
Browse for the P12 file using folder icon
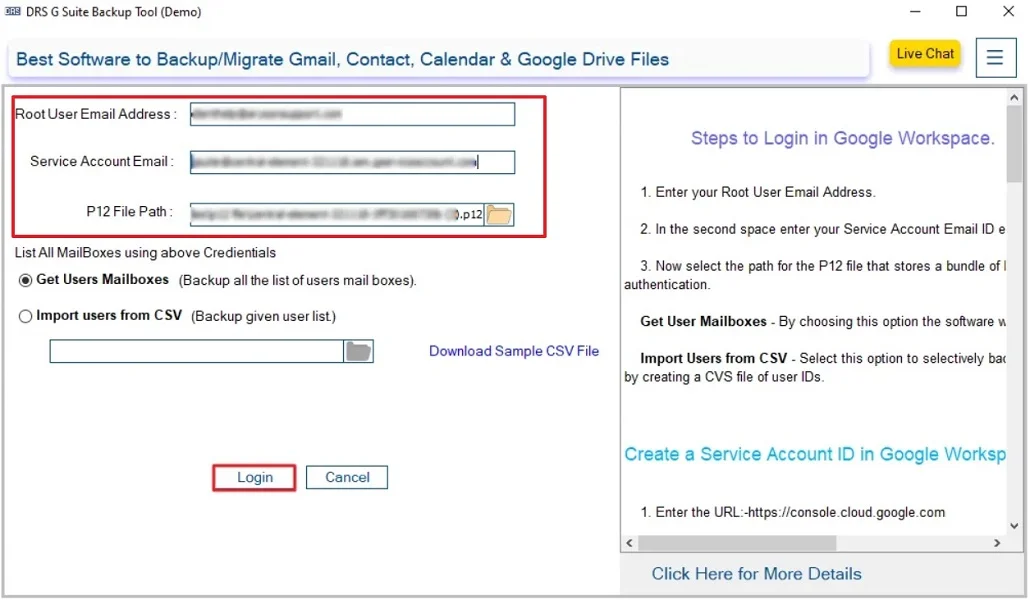(499, 214)
